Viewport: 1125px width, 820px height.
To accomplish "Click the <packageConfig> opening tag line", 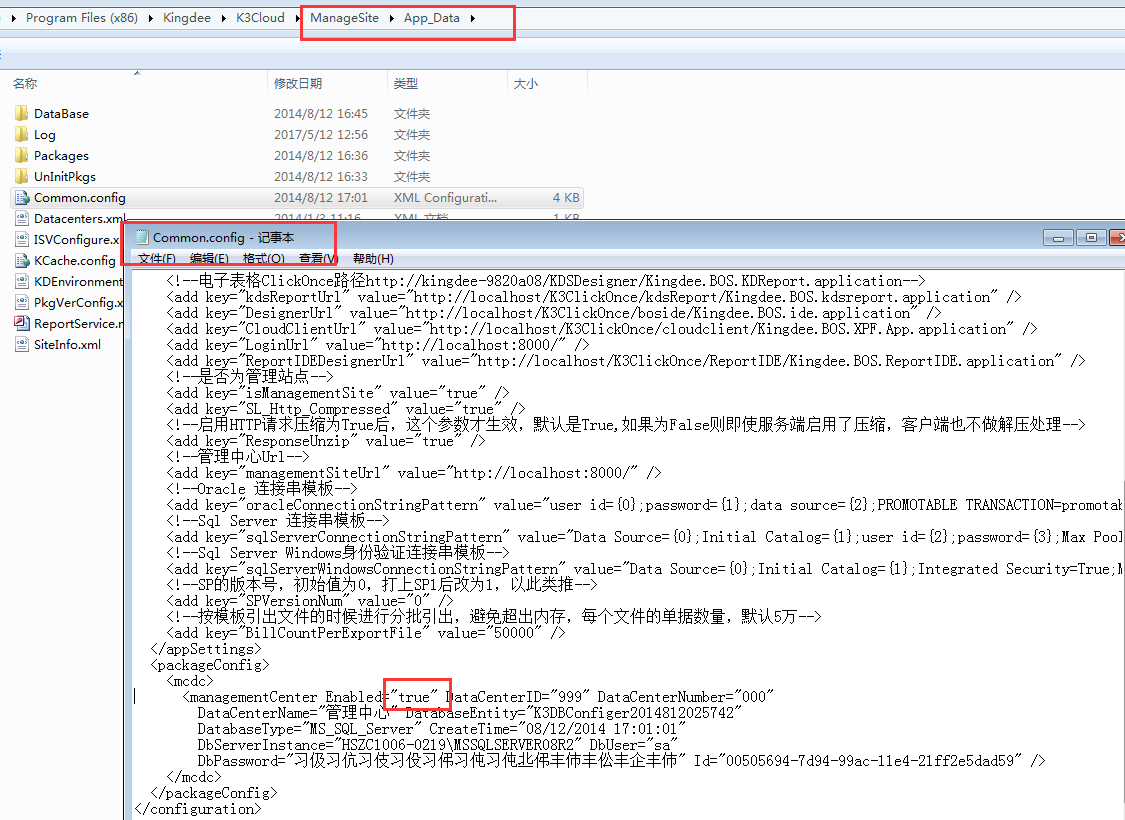I will pyautogui.click(x=210, y=665).
